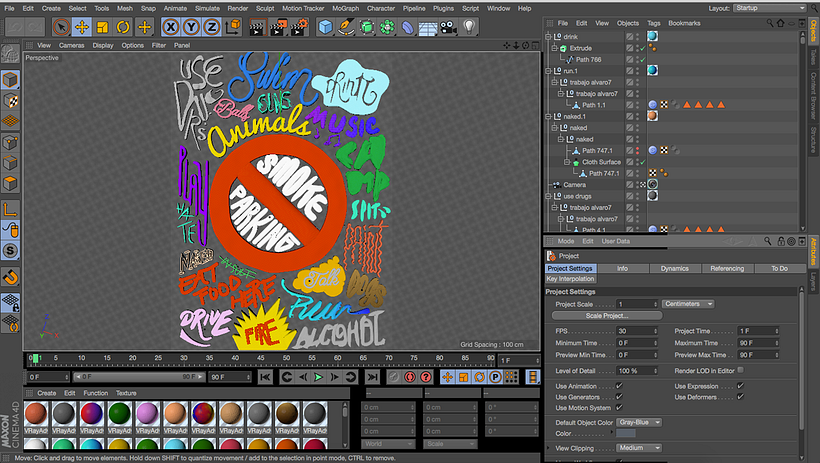The height and width of the screenshot is (463, 820).
Task: Render the active view clapperboard icon
Action: (x=256, y=27)
